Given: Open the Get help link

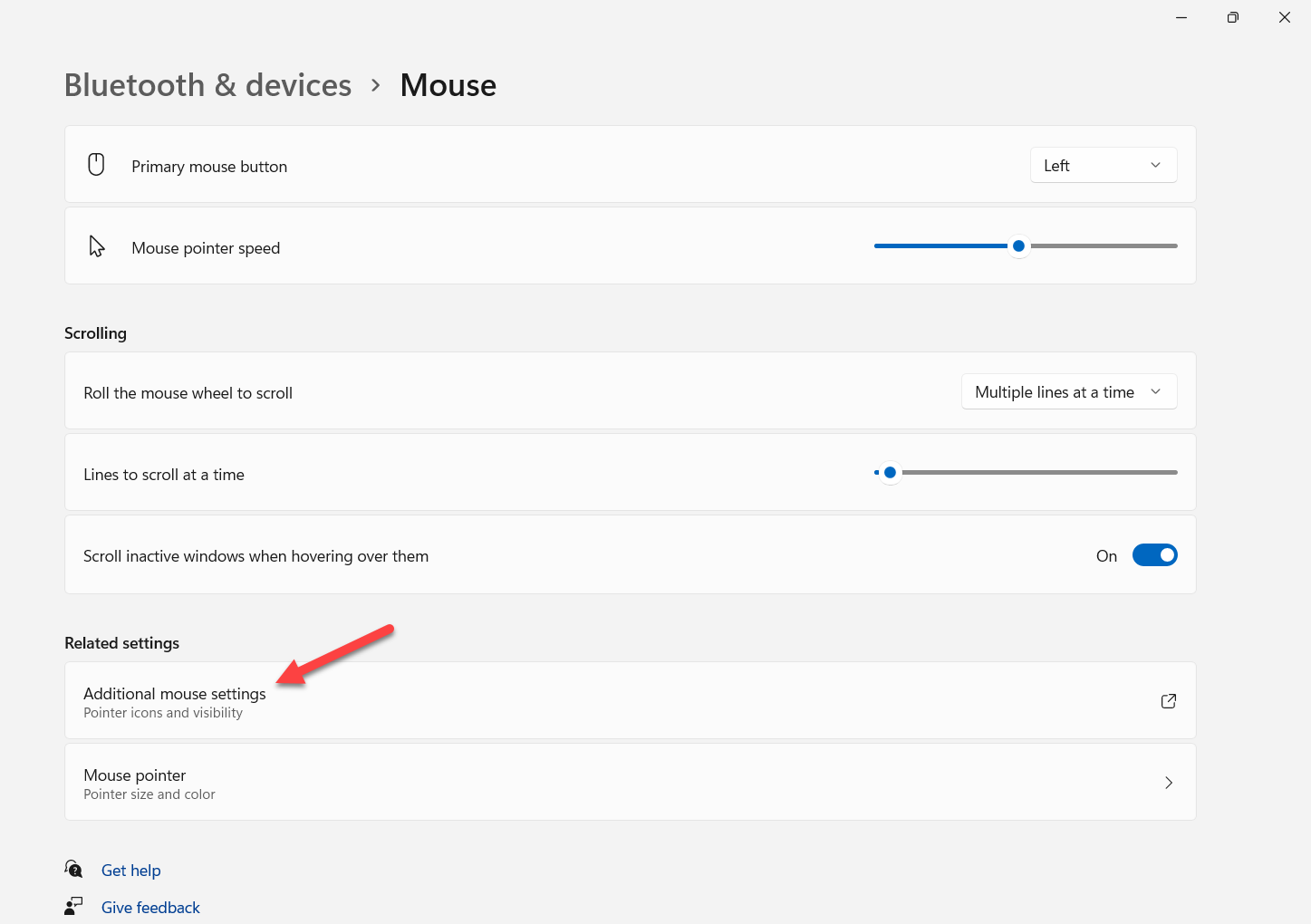Looking at the screenshot, I should (x=131, y=871).
